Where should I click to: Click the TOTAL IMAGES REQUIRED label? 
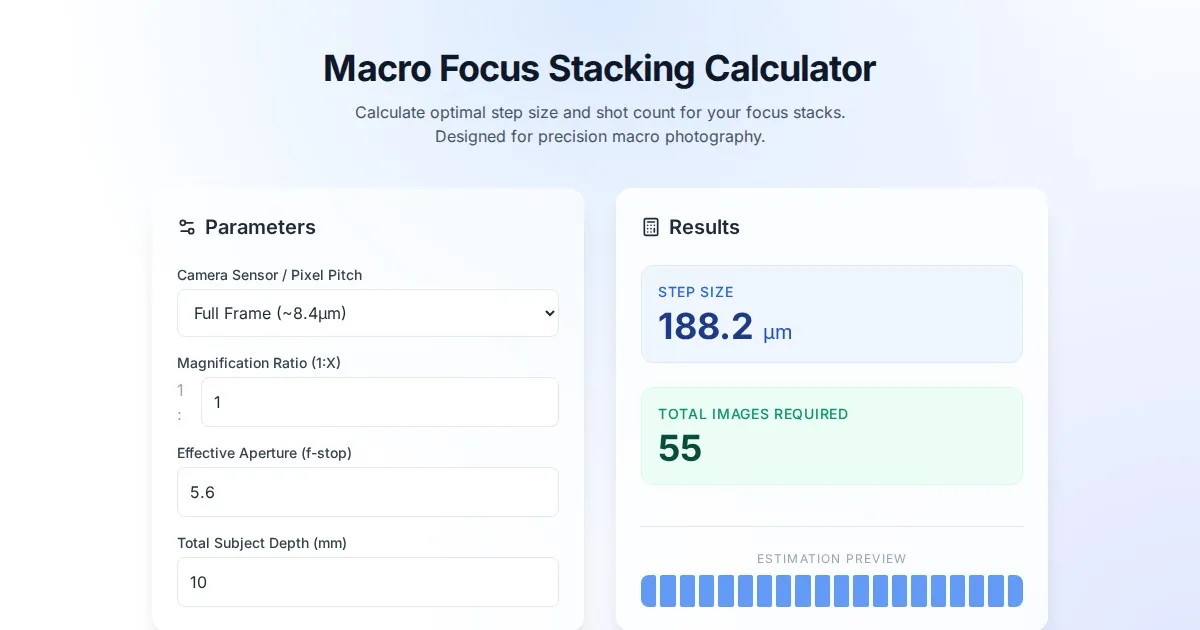[x=752, y=414]
